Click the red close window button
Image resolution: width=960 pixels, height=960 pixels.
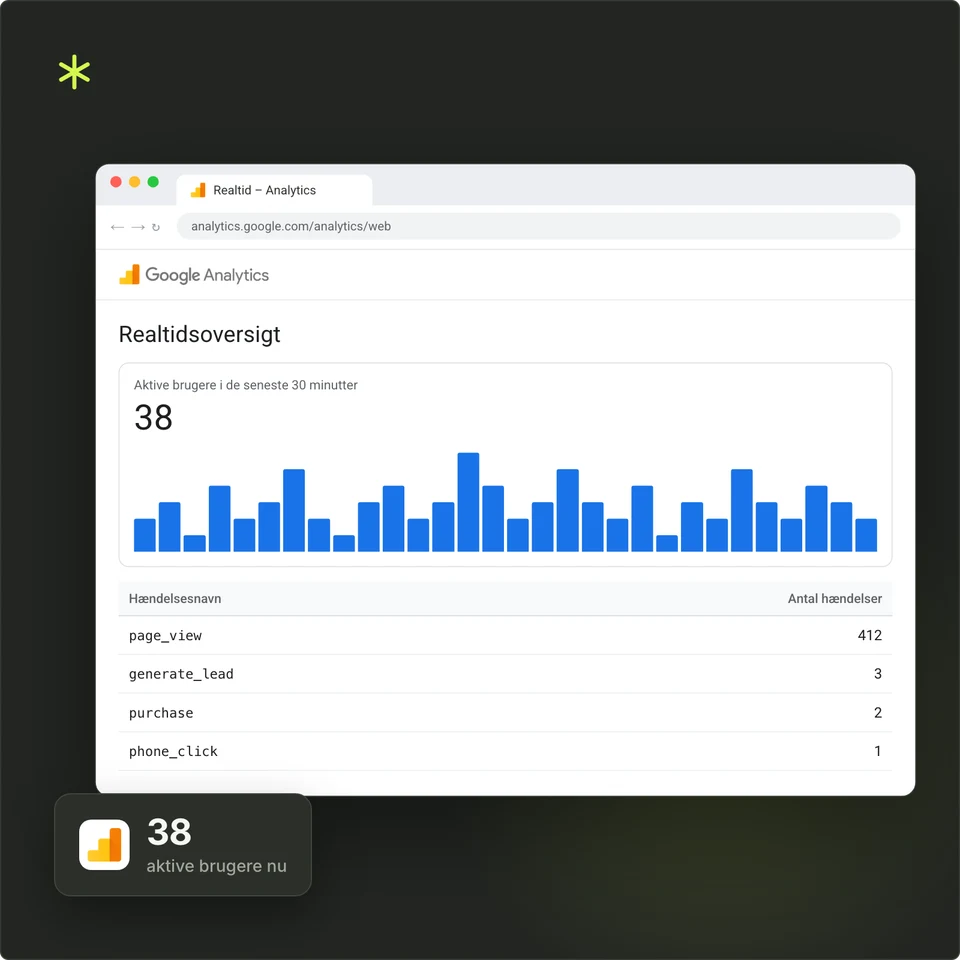click(x=116, y=182)
